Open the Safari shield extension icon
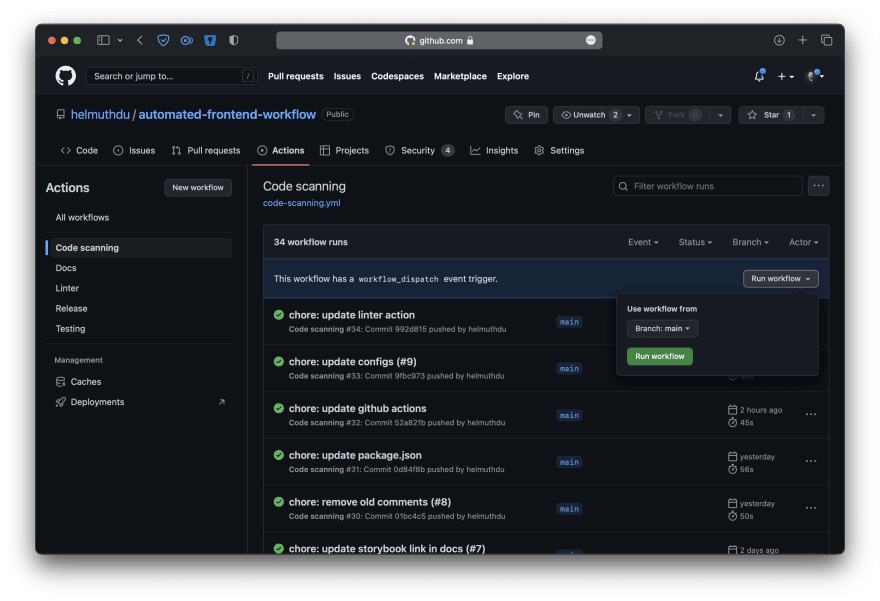The width and height of the screenshot is (880, 601). [163, 40]
